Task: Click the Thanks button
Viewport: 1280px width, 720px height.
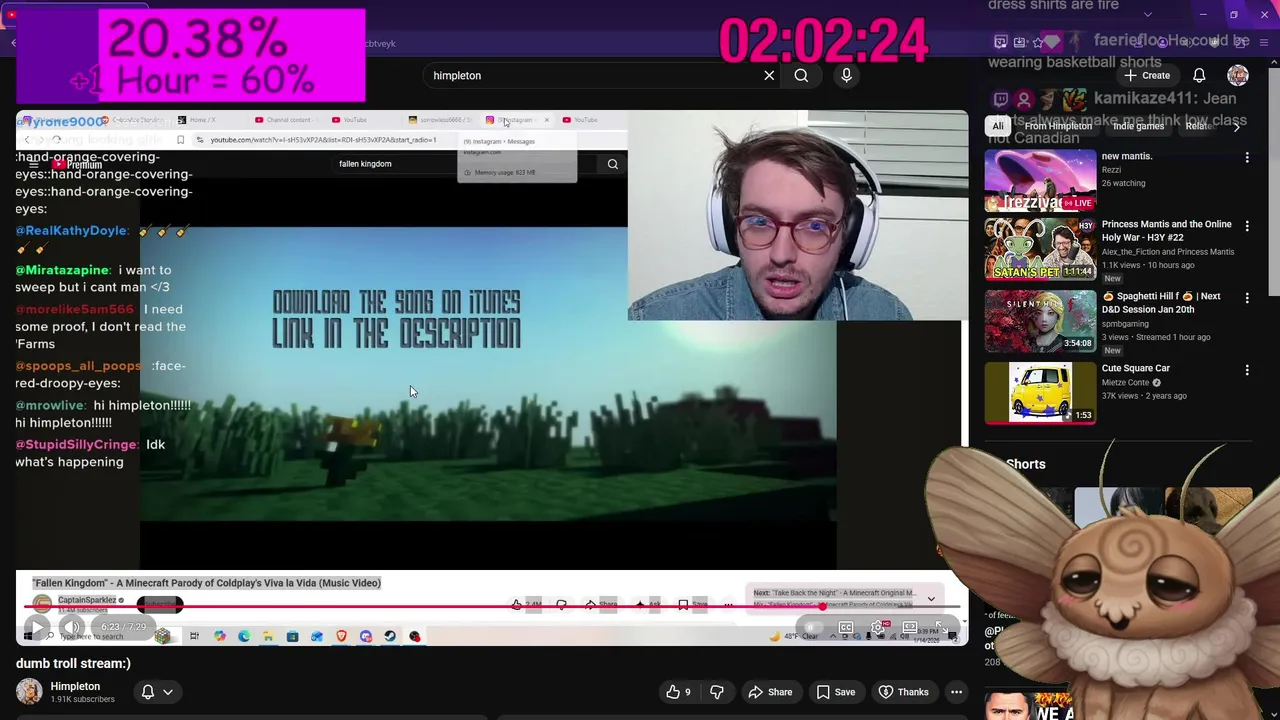Action: tap(903, 692)
